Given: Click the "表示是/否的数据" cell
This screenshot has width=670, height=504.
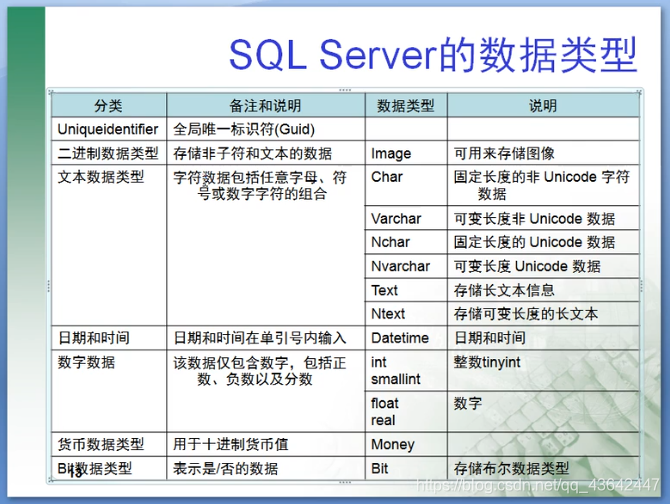Looking at the screenshot, I should tap(266, 468).
